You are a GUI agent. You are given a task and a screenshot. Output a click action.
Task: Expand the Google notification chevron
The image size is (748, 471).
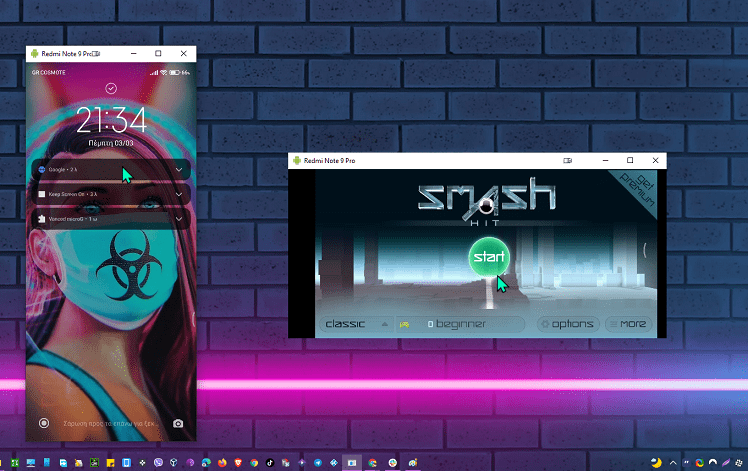click(x=179, y=169)
